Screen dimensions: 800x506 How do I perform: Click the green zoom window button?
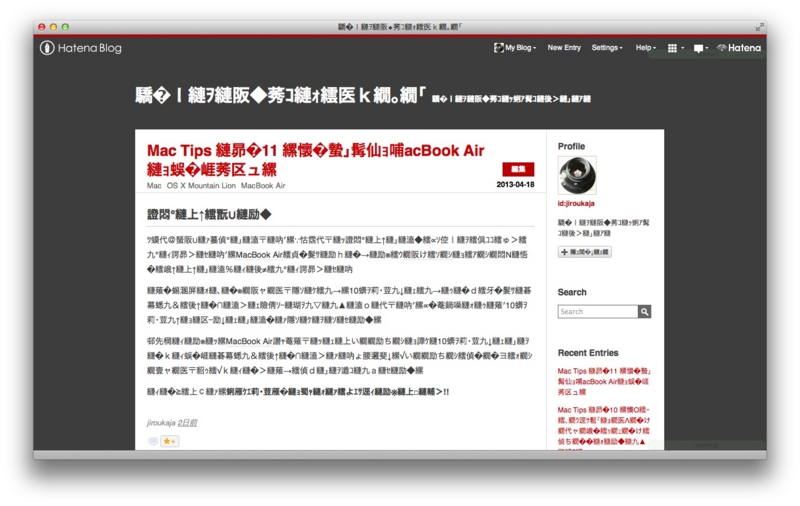point(65,27)
